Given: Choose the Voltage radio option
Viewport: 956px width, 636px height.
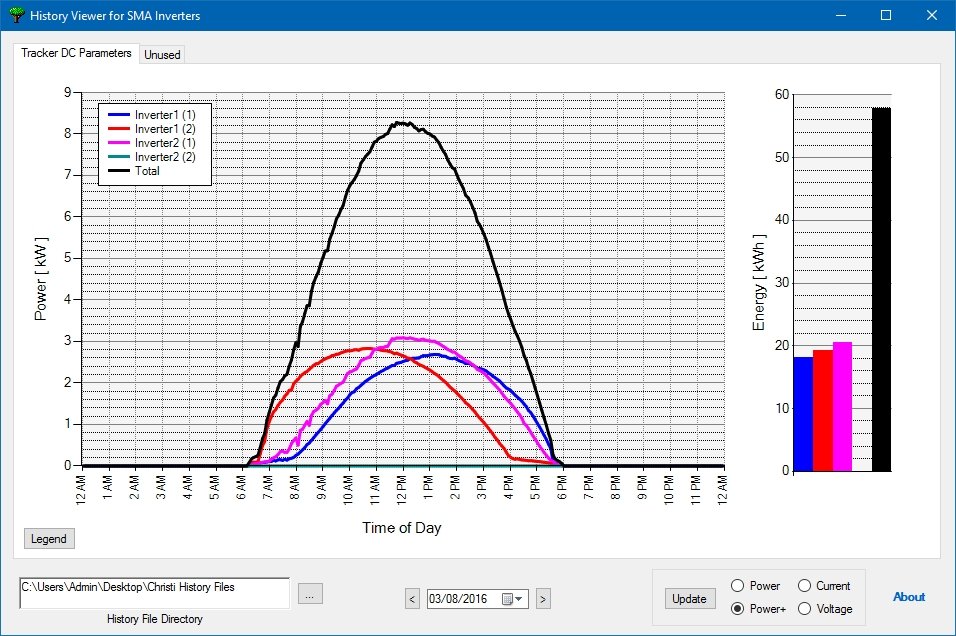Looking at the screenshot, I should (x=804, y=609).
